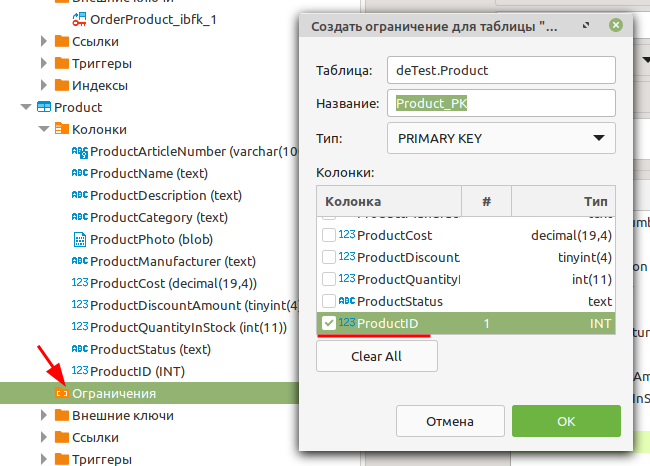Viewport: 650px width, 466px height.
Task: Collapse the Product table node
Action: 25,107
